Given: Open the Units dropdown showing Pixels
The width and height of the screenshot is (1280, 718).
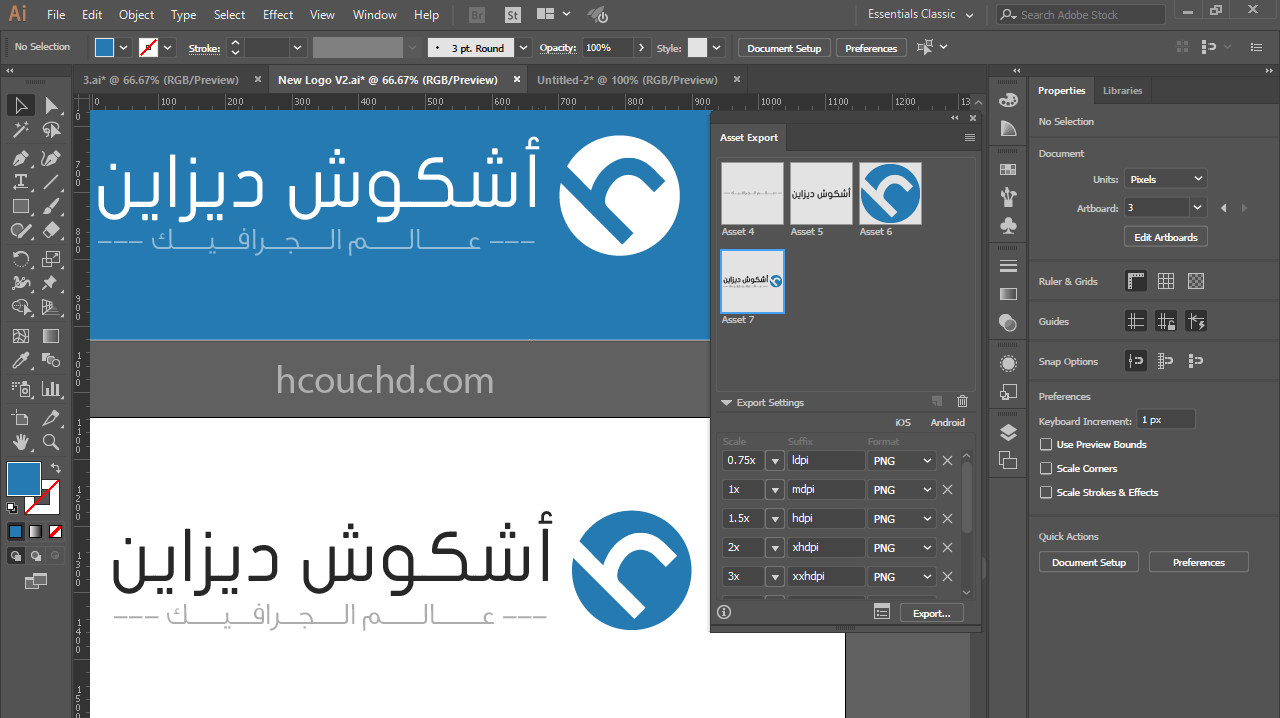Looking at the screenshot, I should 1165,178.
